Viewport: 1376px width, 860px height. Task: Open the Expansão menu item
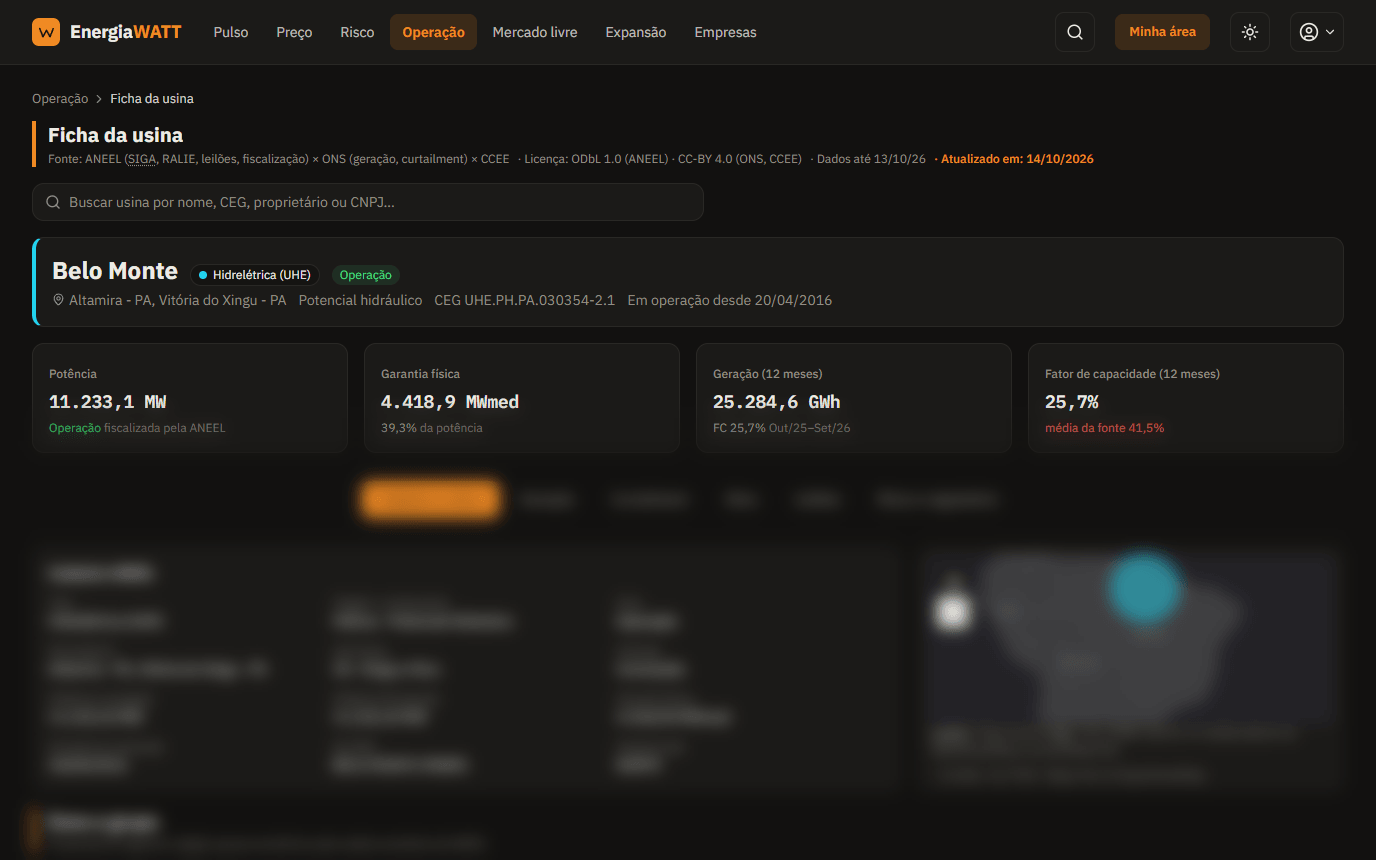[x=636, y=32]
